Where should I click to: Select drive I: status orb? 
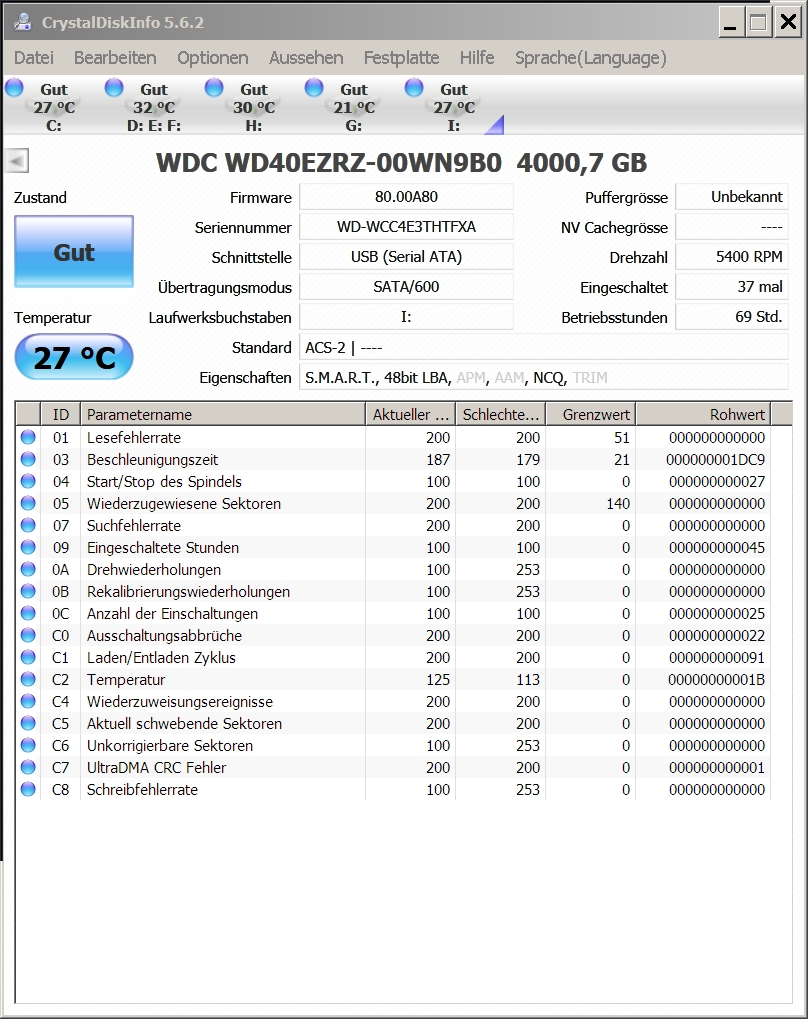point(414,87)
